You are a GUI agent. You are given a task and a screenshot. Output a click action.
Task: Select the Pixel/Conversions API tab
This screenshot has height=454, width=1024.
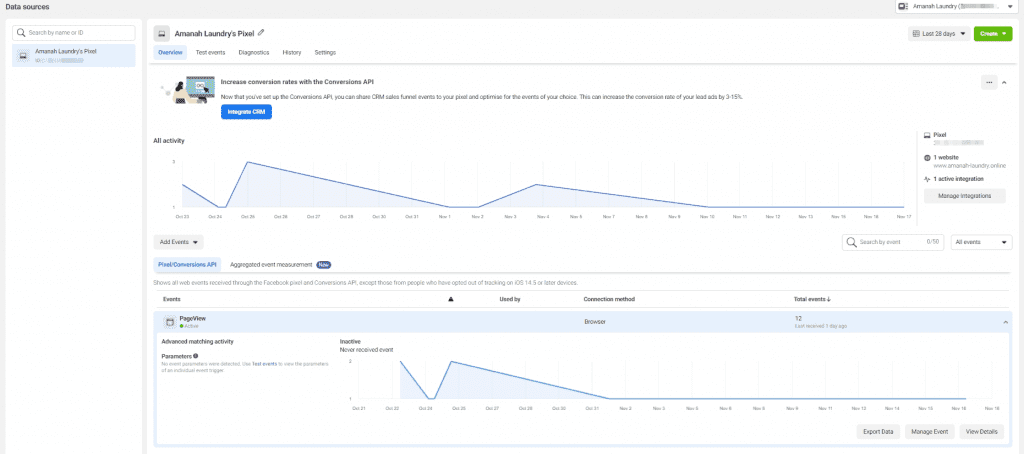[x=187, y=265]
